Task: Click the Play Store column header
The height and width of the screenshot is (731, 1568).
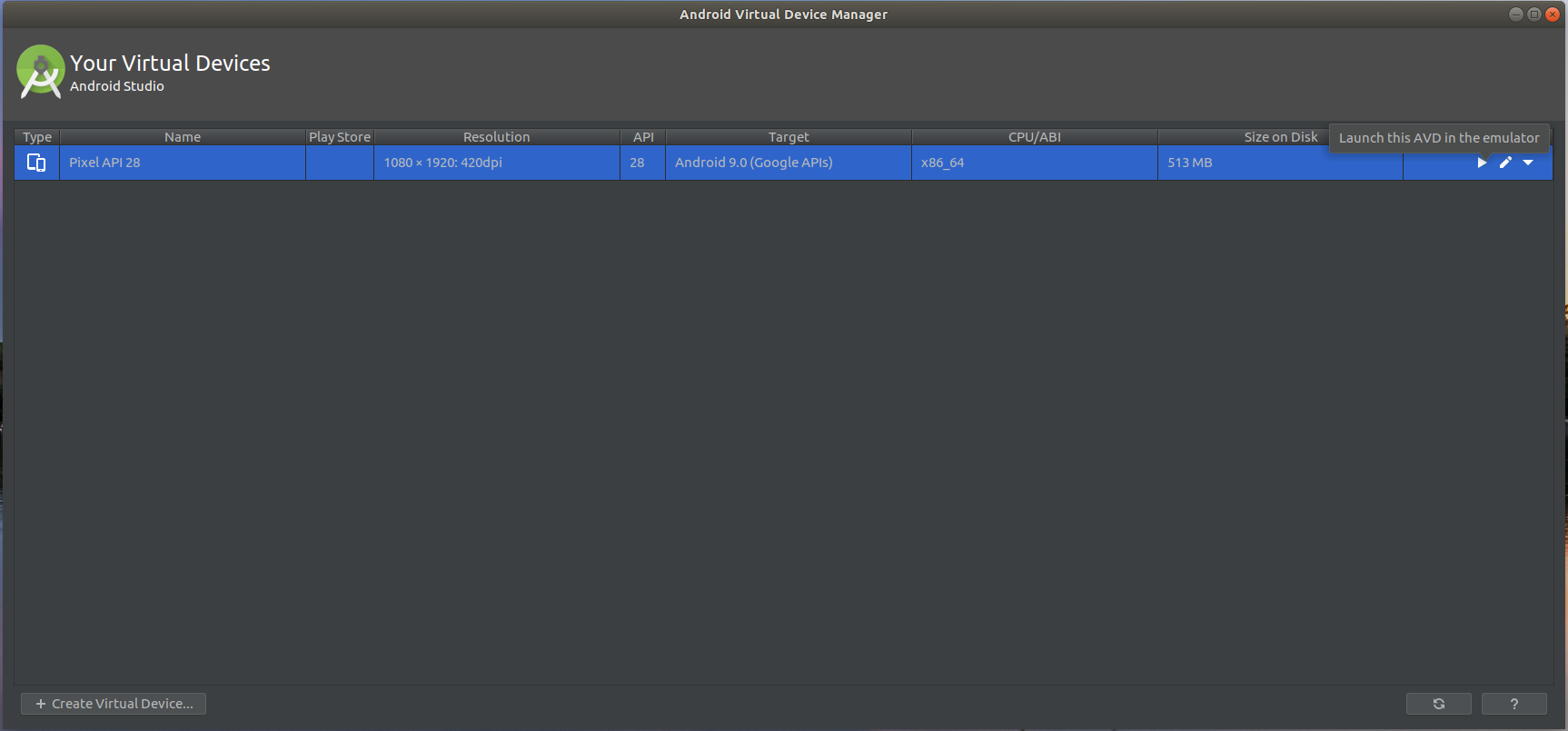Action: (340, 137)
